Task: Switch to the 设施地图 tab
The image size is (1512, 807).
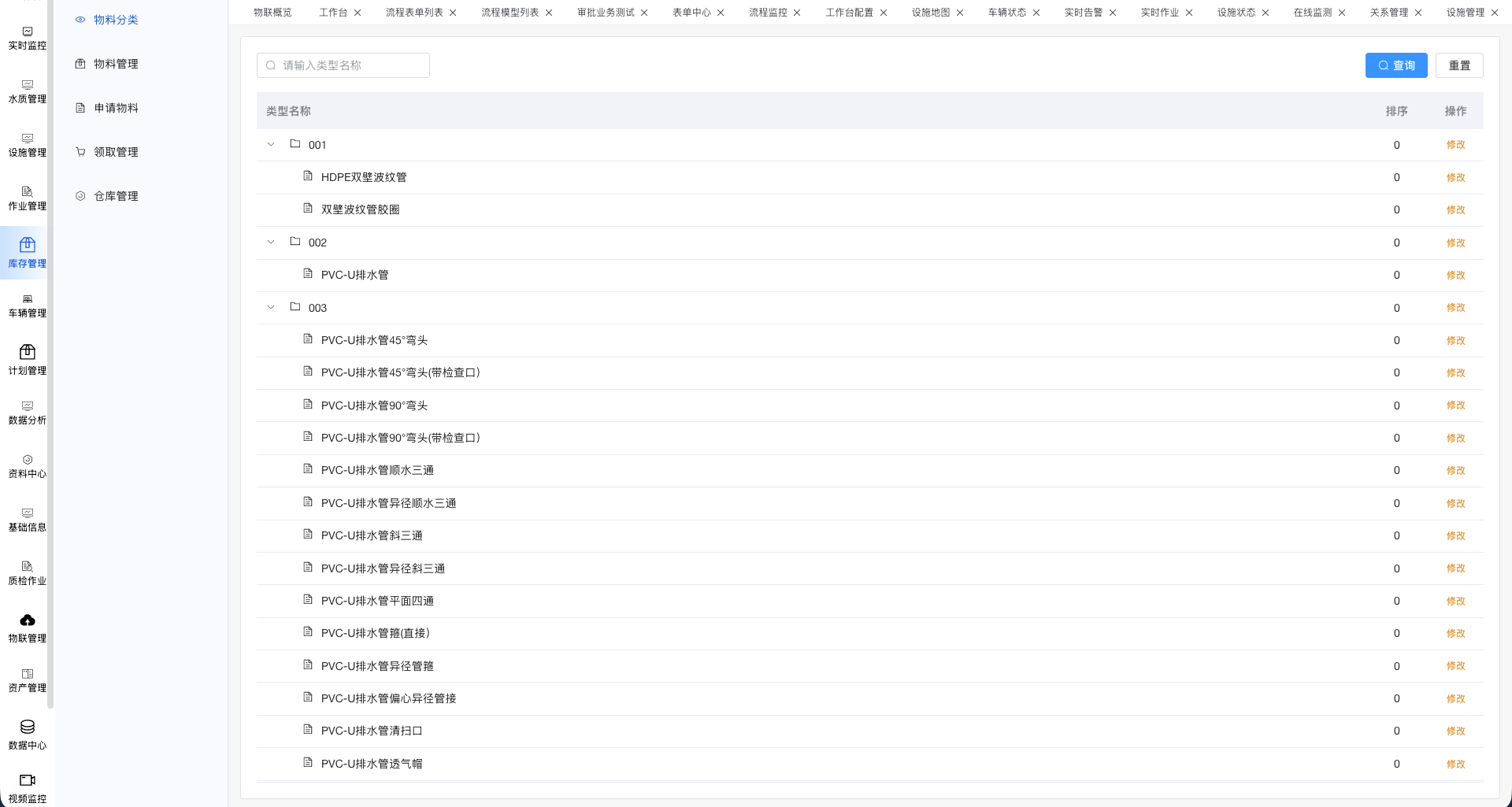Action: click(x=930, y=13)
